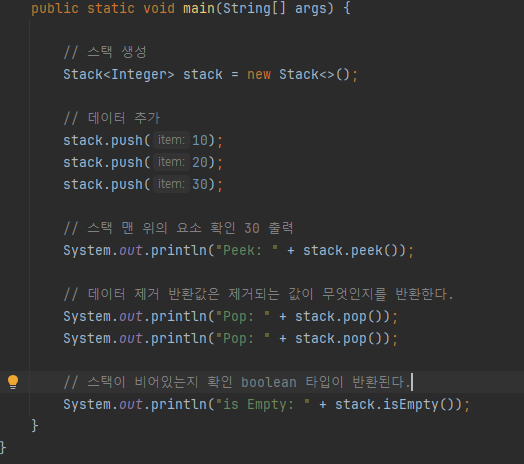Click the comment starting '// 데이터 제거'

(x=258, y=294)
